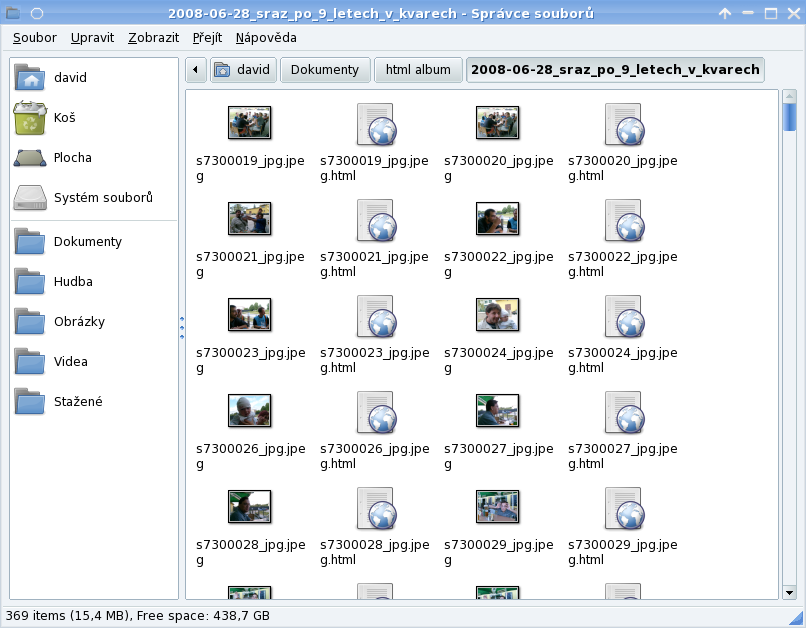Select the s7300024_jpg.jpeg image thumbnail
The width and height of the screenshot is (806, 628).
pos(498,315)
